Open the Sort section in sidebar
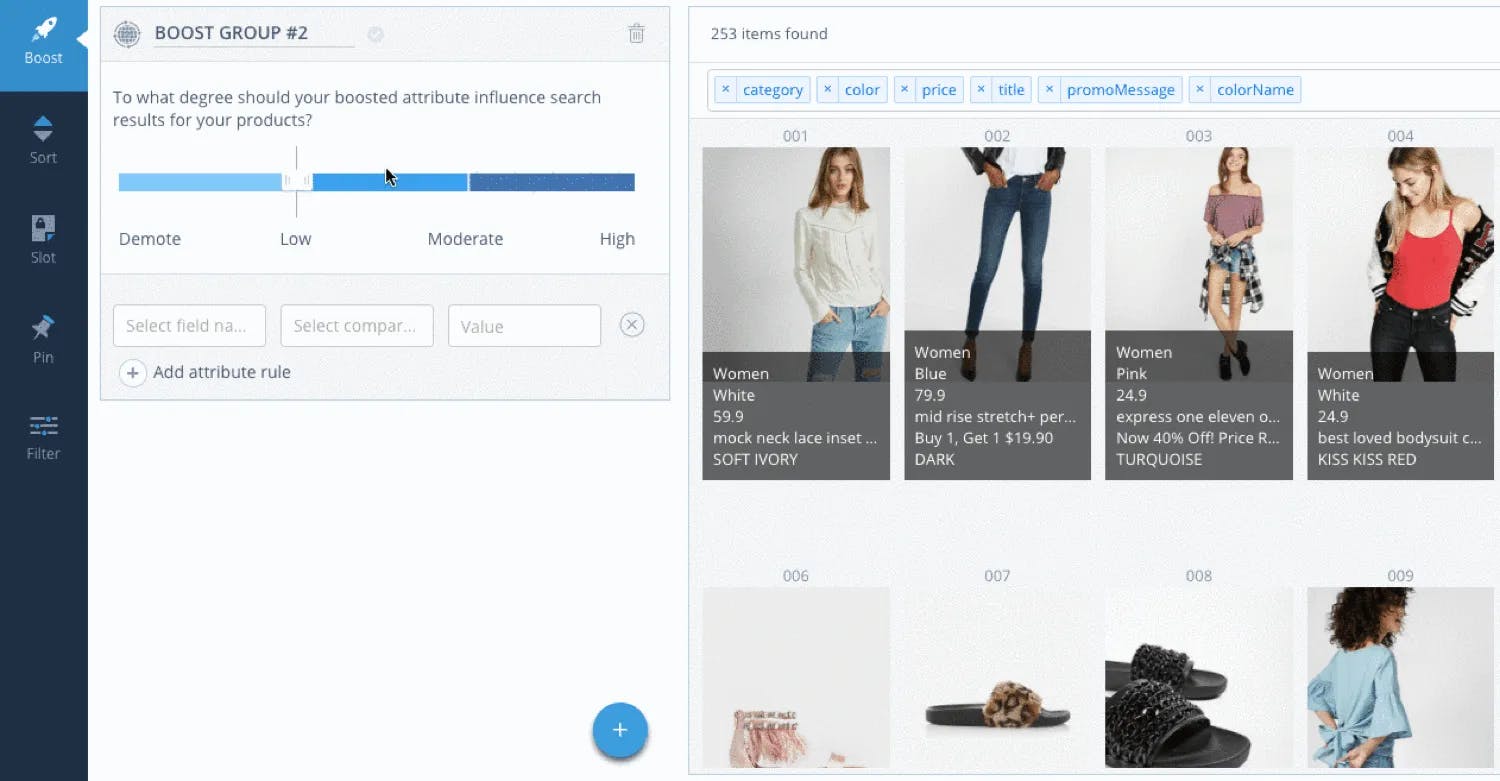1500x781 pixels. click(43, 140)
